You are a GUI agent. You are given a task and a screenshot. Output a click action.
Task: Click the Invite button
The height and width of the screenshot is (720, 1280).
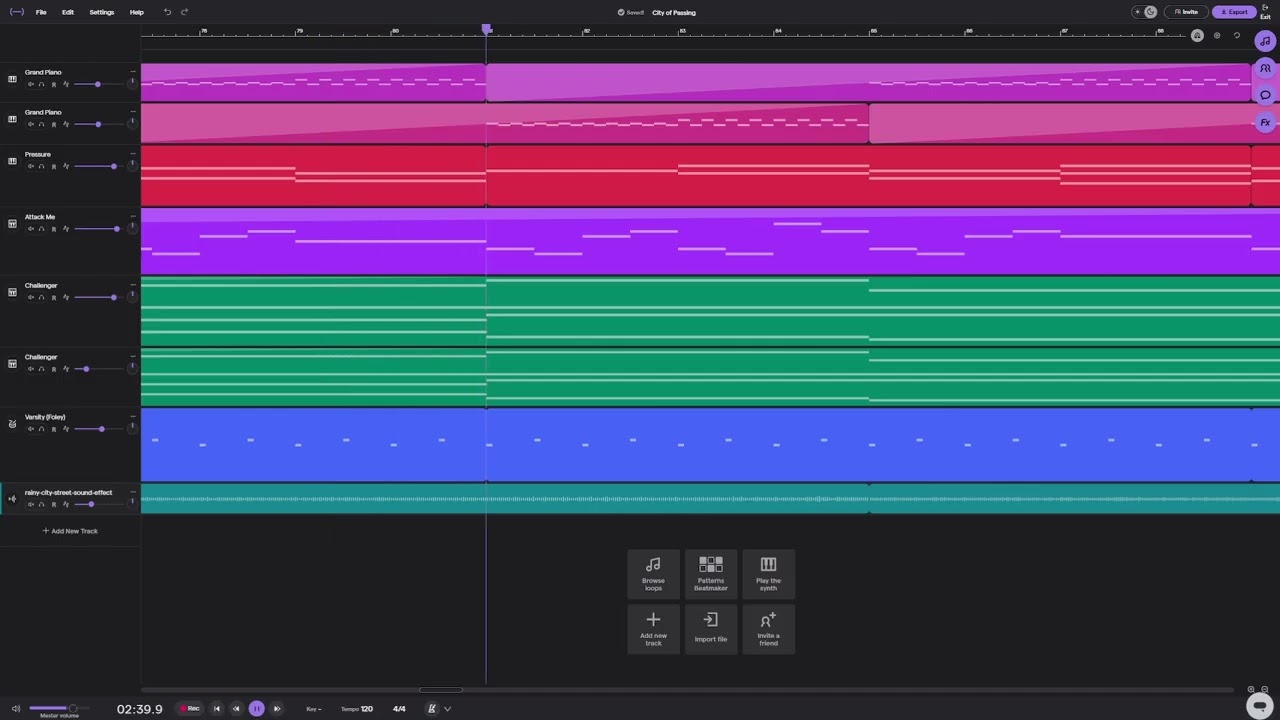coord(1186,12)
